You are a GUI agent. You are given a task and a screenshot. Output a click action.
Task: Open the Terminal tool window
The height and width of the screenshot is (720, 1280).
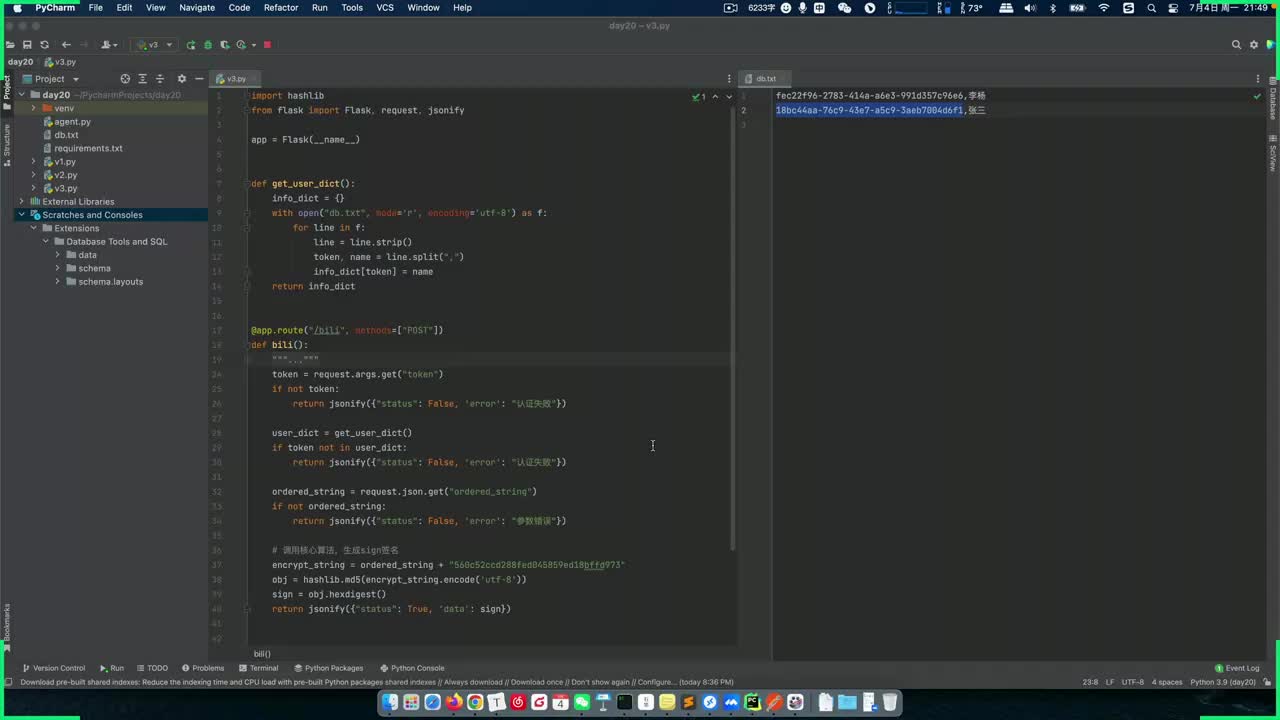258,668
